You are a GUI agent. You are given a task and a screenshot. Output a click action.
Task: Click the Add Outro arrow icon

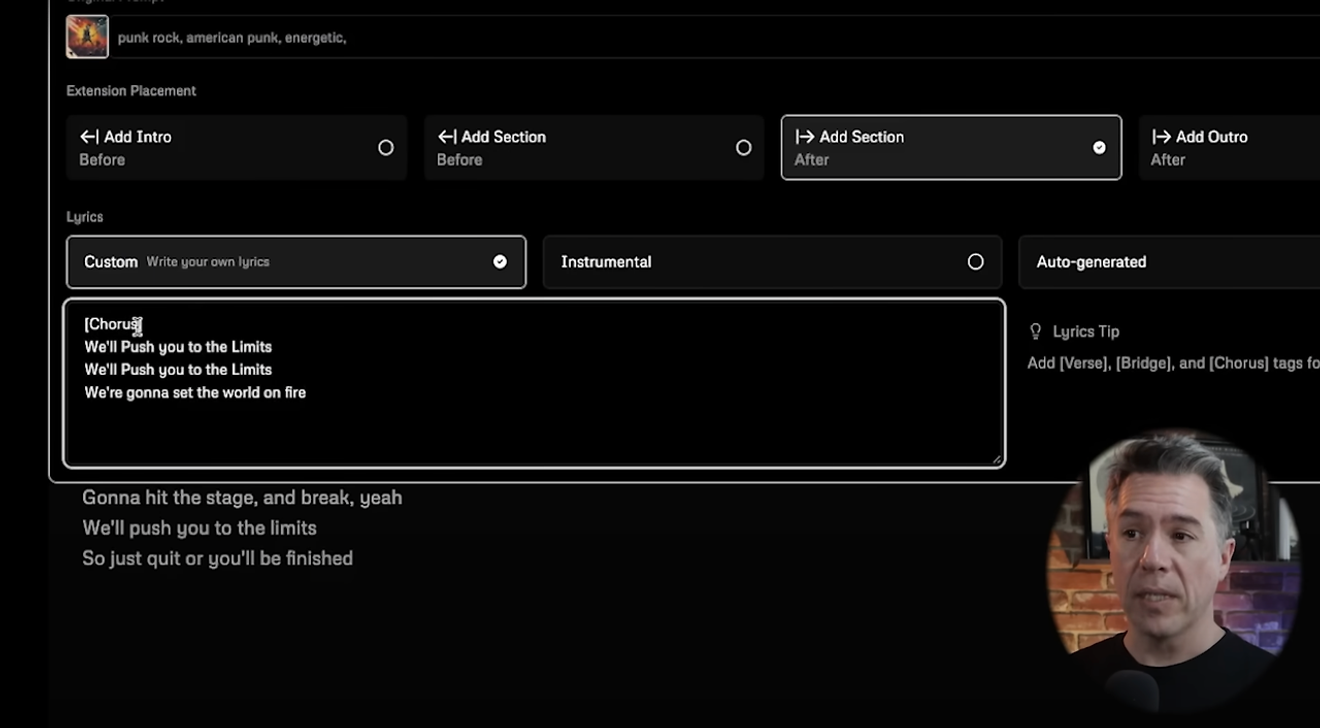(x=1161, y=137)
